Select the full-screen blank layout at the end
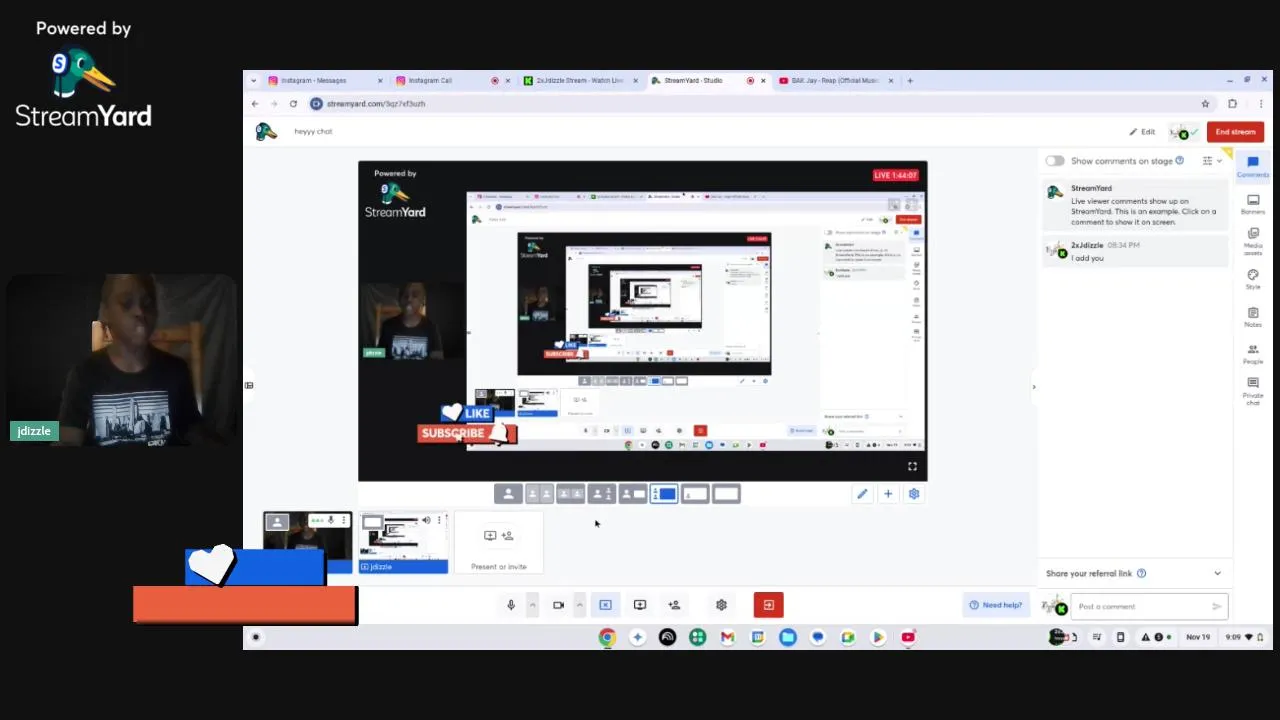The width and height of the screenshot is (1280, 720). tap(726, 494)
